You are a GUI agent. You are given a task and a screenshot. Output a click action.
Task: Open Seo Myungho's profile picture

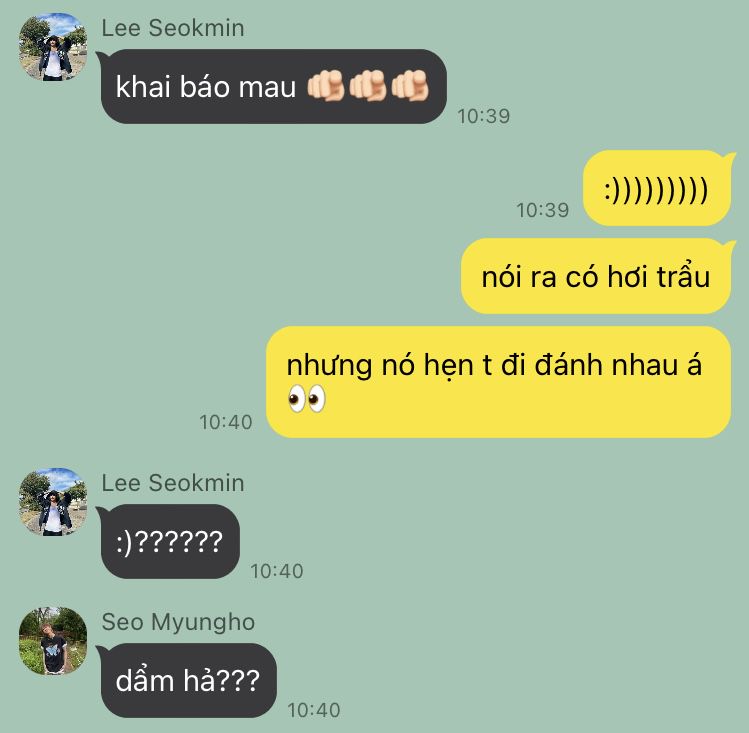click(x=53, y=641)
